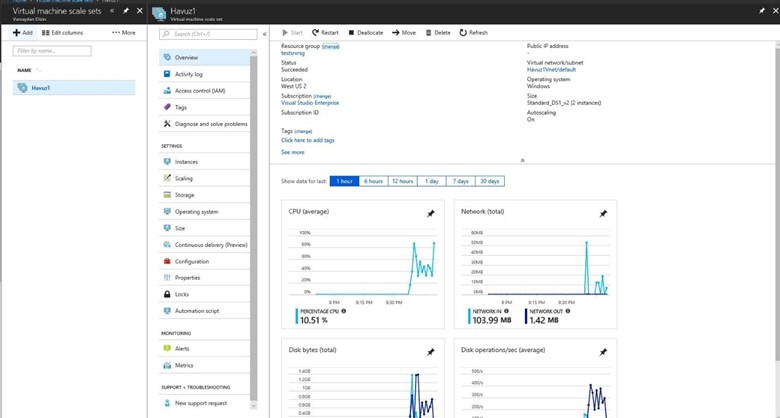This screenshot has height=418, width=780.
Task: Pin the Disk bytes (total) chart
Action: (x=431, y=352)
